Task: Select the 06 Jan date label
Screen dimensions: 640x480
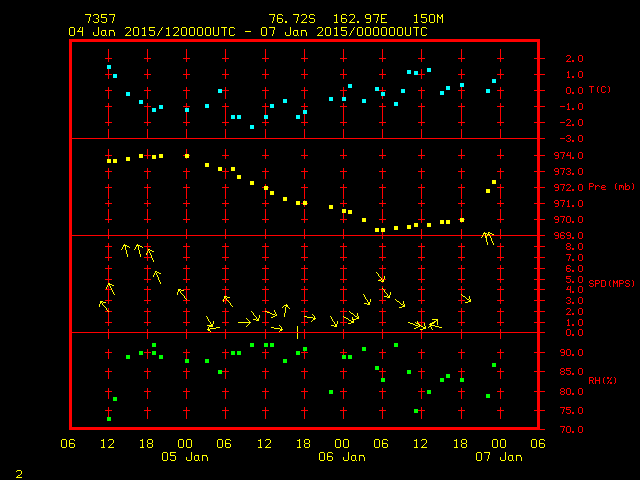Action: 341,456
